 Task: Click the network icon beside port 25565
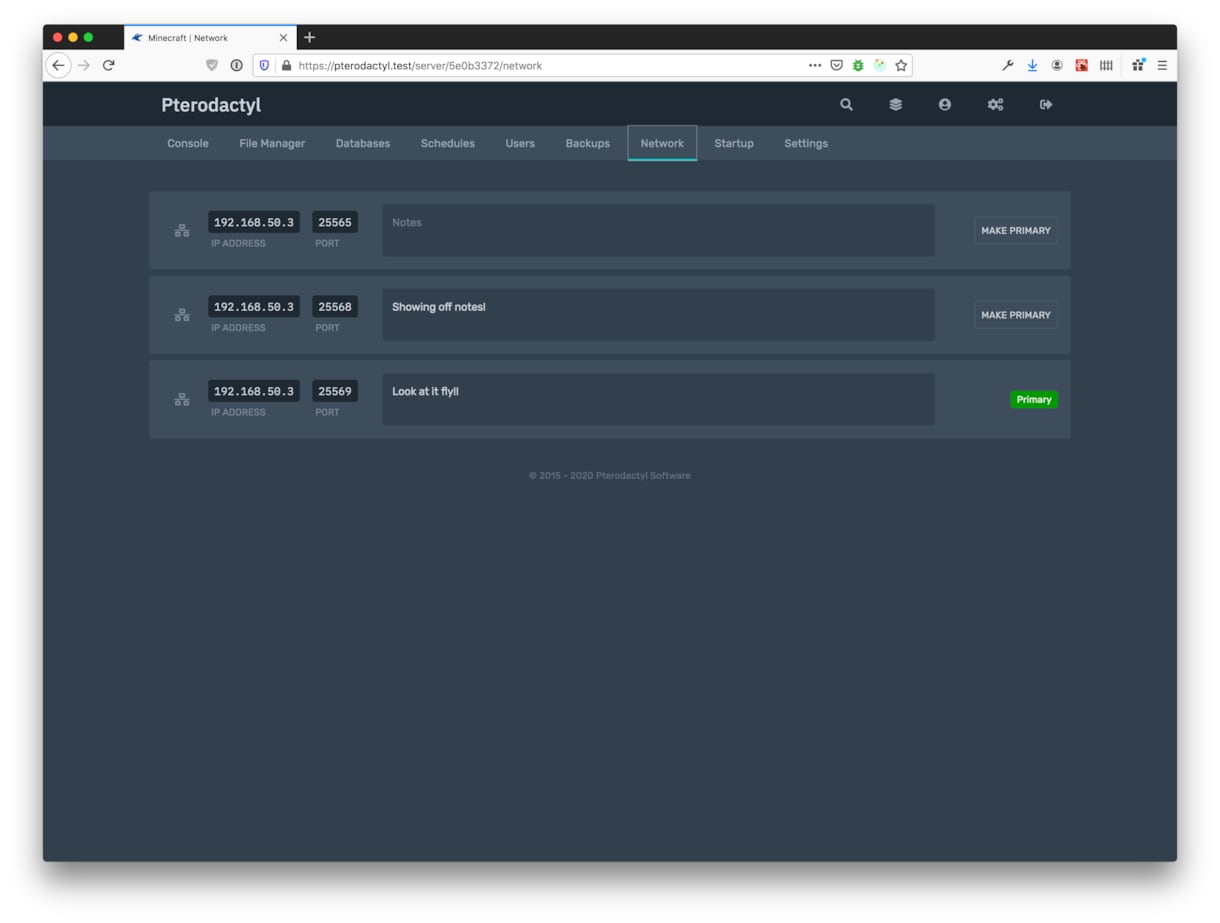click(x=182, y=231)
